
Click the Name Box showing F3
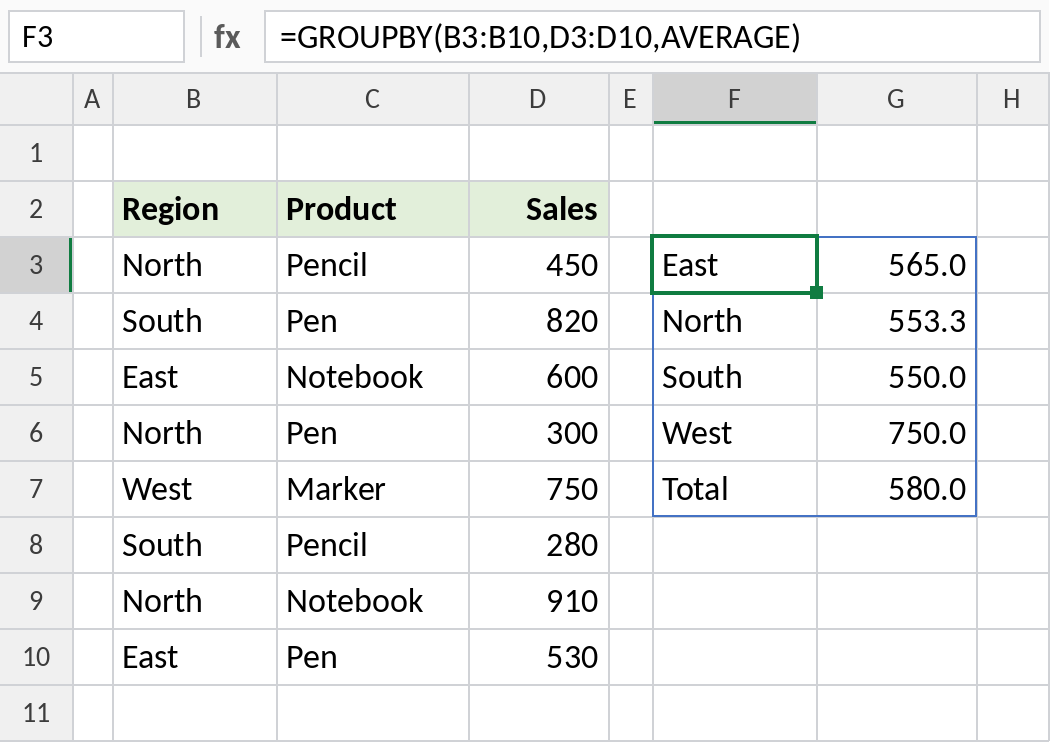tap(96, 37)
